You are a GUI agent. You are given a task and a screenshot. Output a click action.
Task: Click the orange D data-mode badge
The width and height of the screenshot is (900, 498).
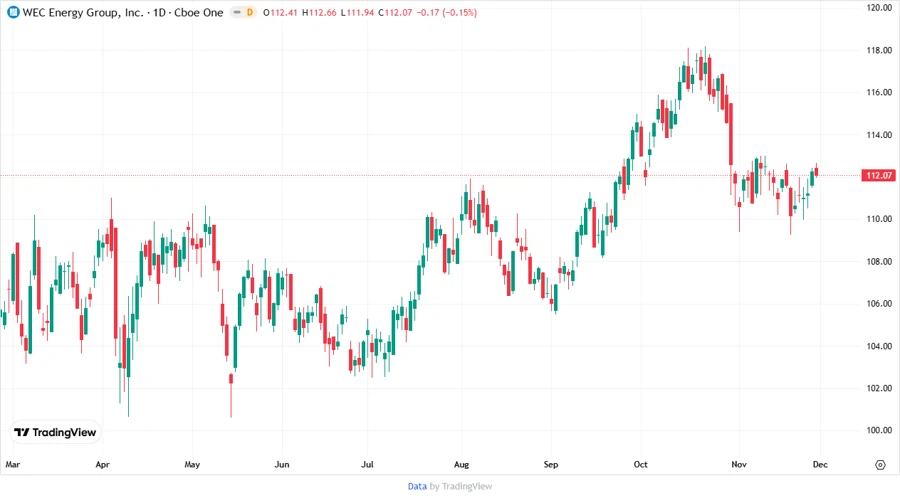pyautogui.click(x=250, y=13)
